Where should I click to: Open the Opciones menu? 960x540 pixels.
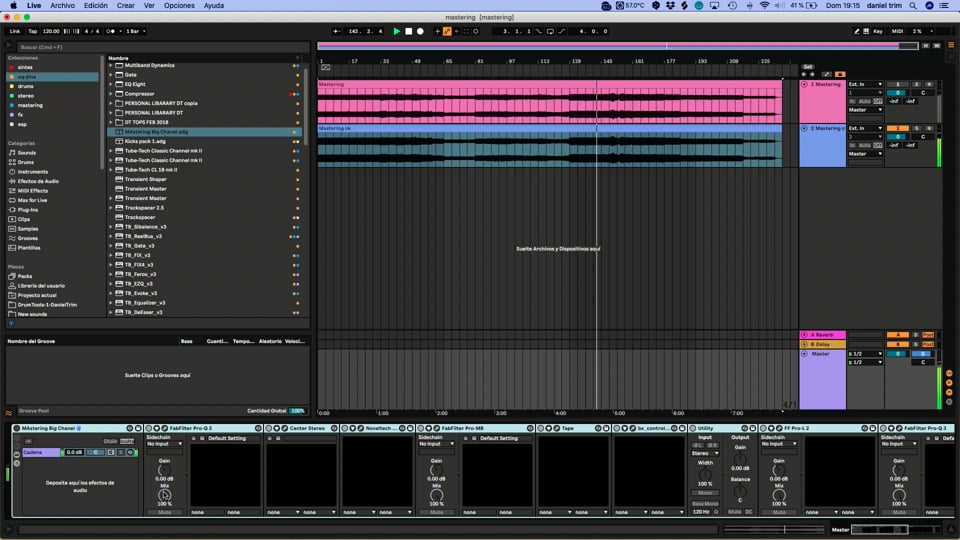[179, 6]
